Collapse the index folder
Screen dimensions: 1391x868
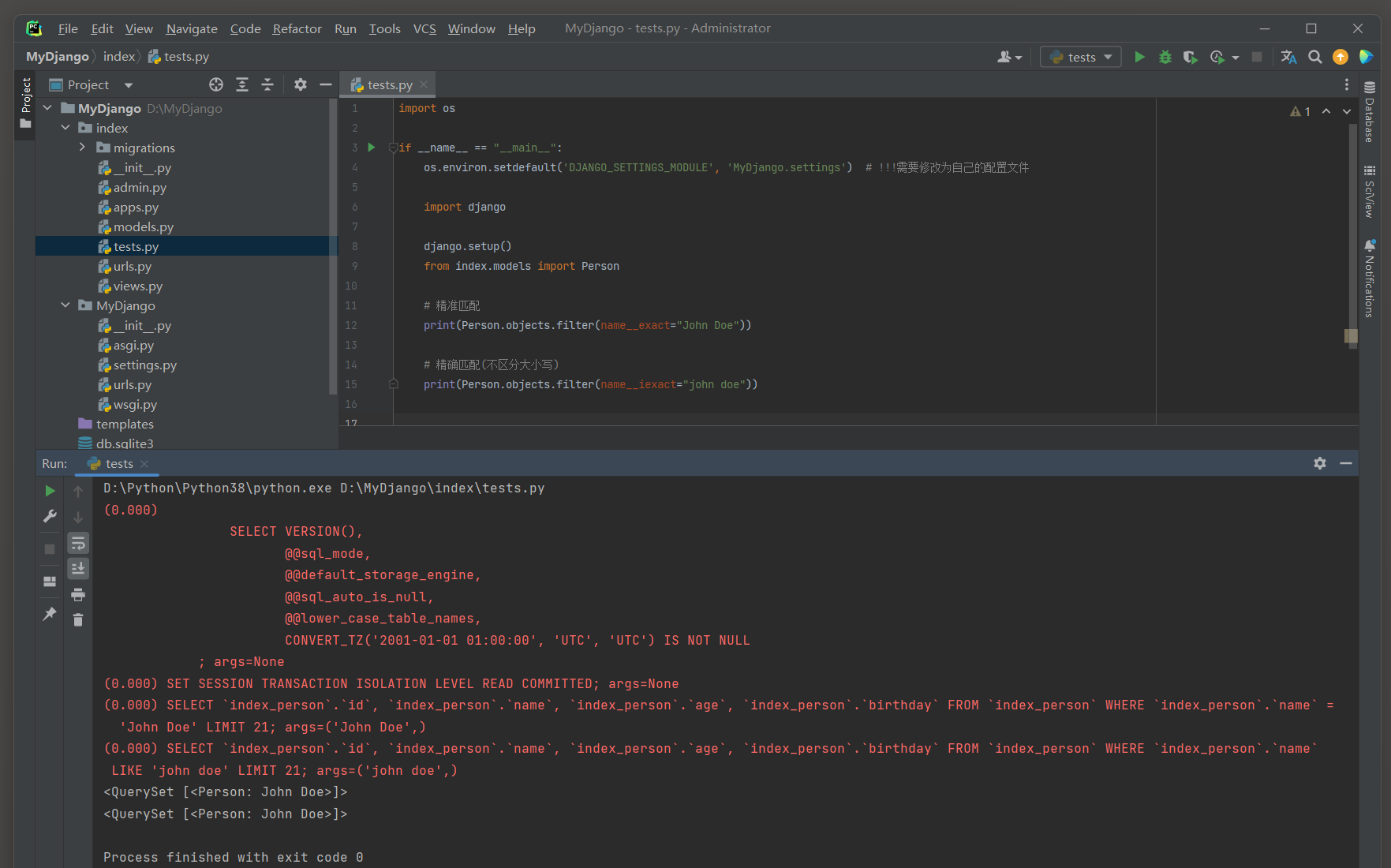(65, 128)
